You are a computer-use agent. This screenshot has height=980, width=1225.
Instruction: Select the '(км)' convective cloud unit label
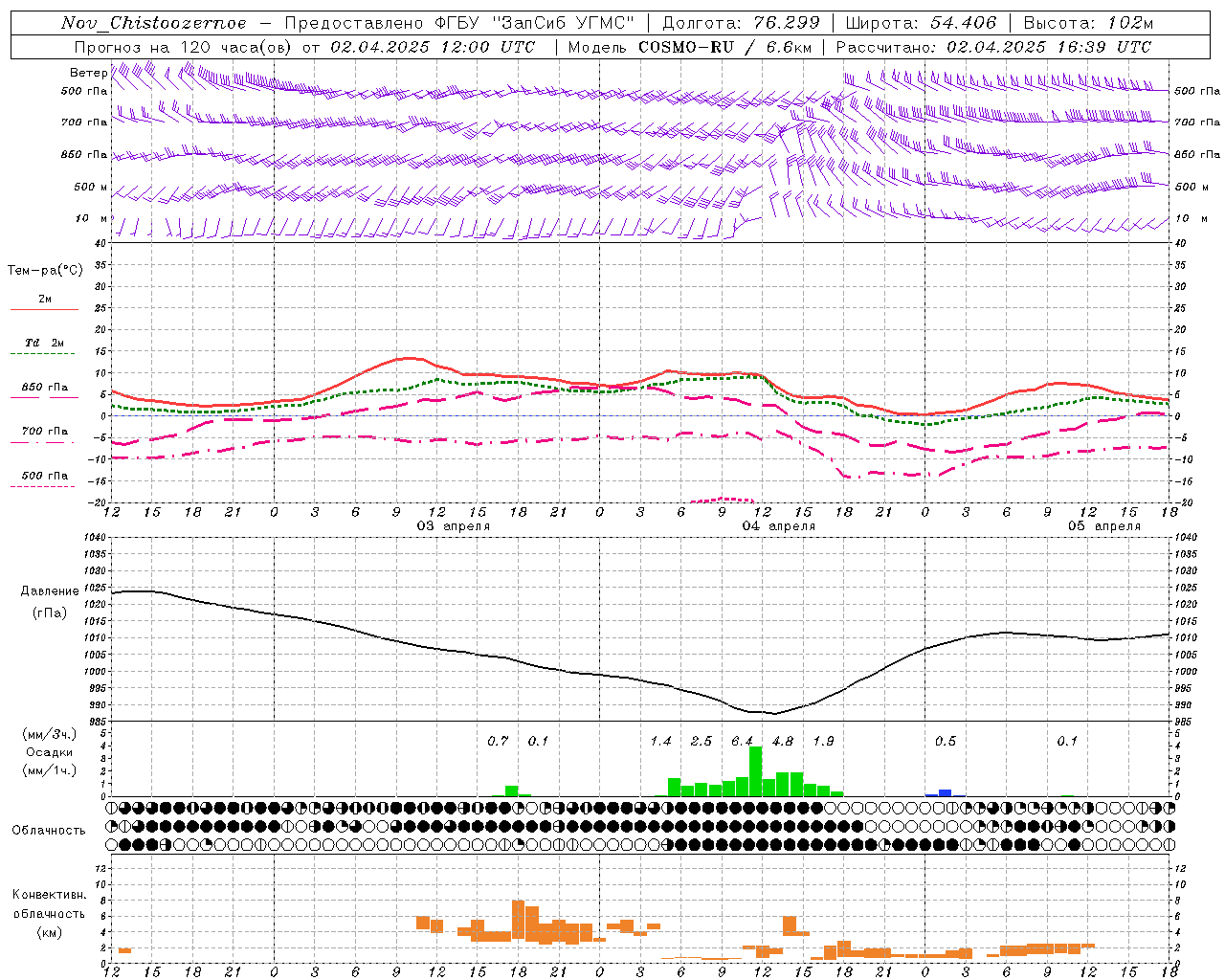click(50, 932)
